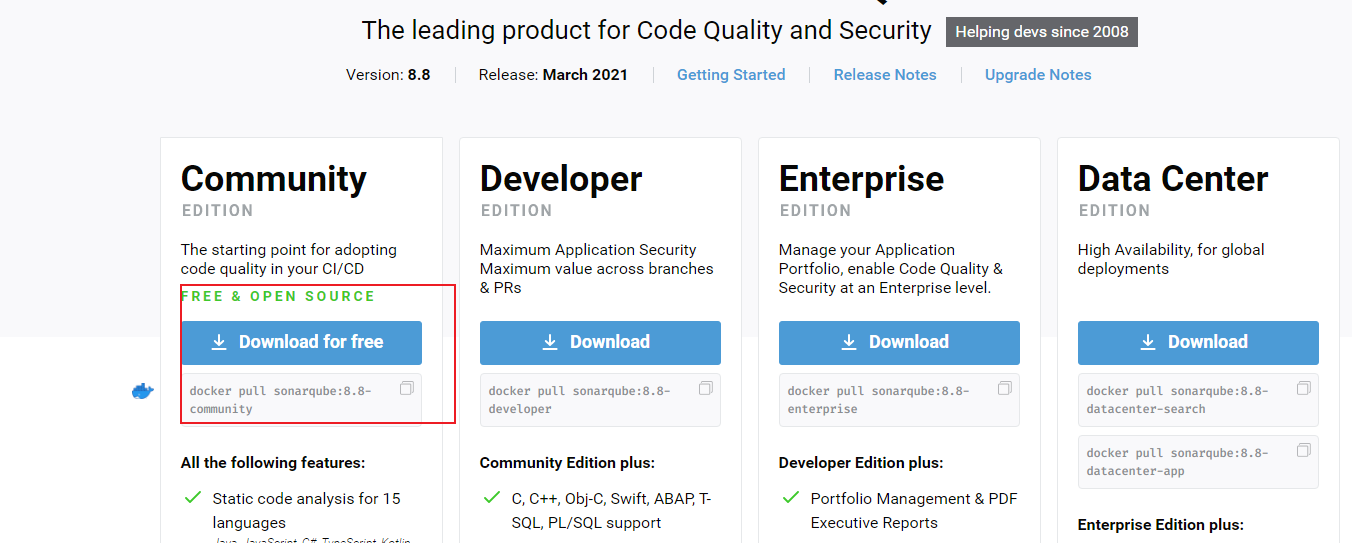Viewport: 1352px width, 543px height.
Task: Click the leading product for Code Quality headline
Action: (x=646, y=31)
